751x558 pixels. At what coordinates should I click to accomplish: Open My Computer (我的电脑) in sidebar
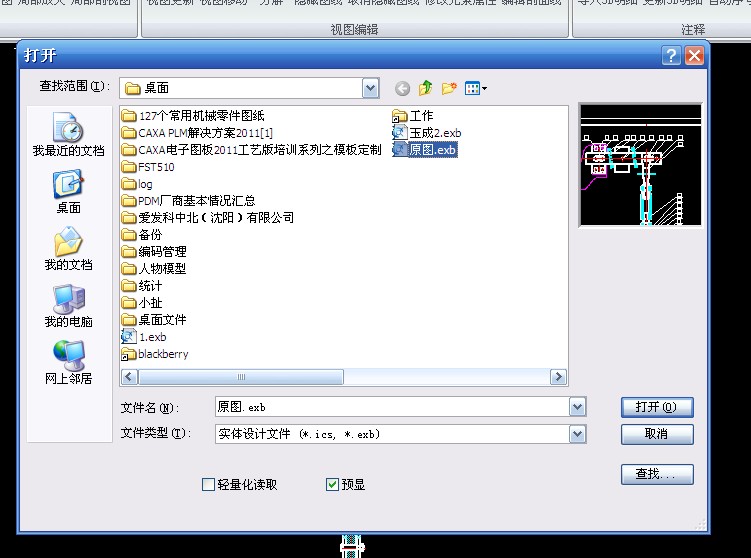(x=68, y=306)
